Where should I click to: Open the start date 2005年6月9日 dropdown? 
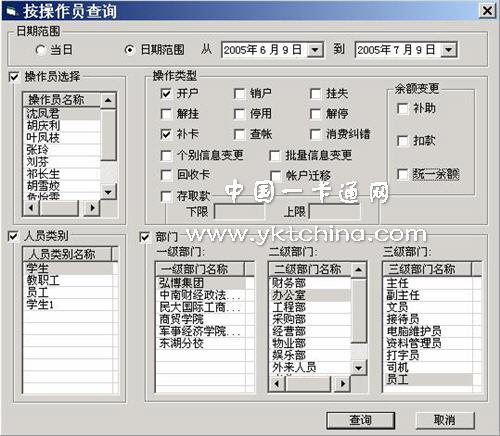coord(315,50)
